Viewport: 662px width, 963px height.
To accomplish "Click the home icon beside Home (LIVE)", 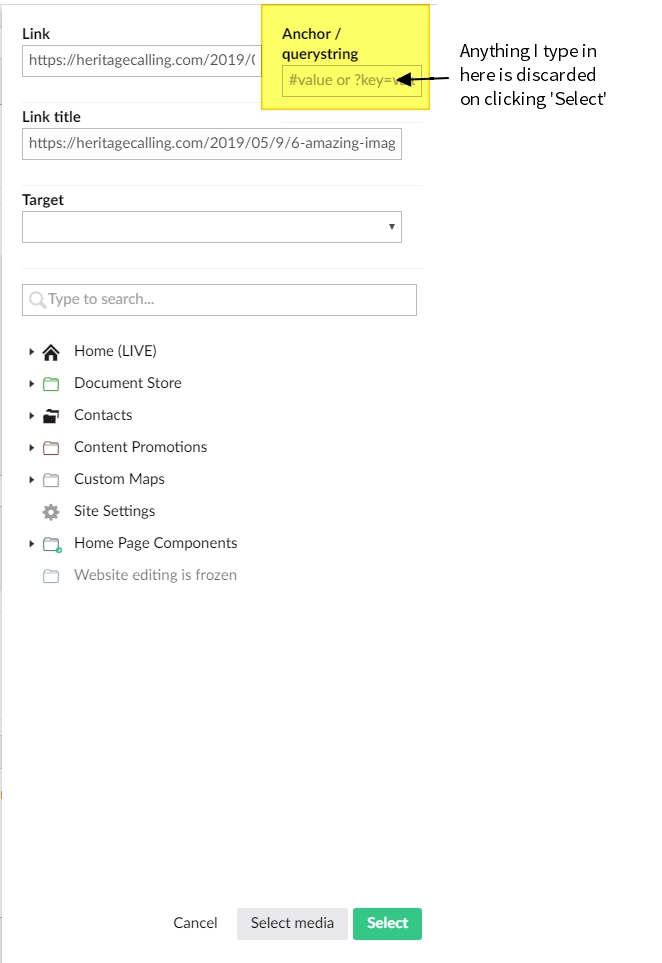I will (x=51, y=351).
